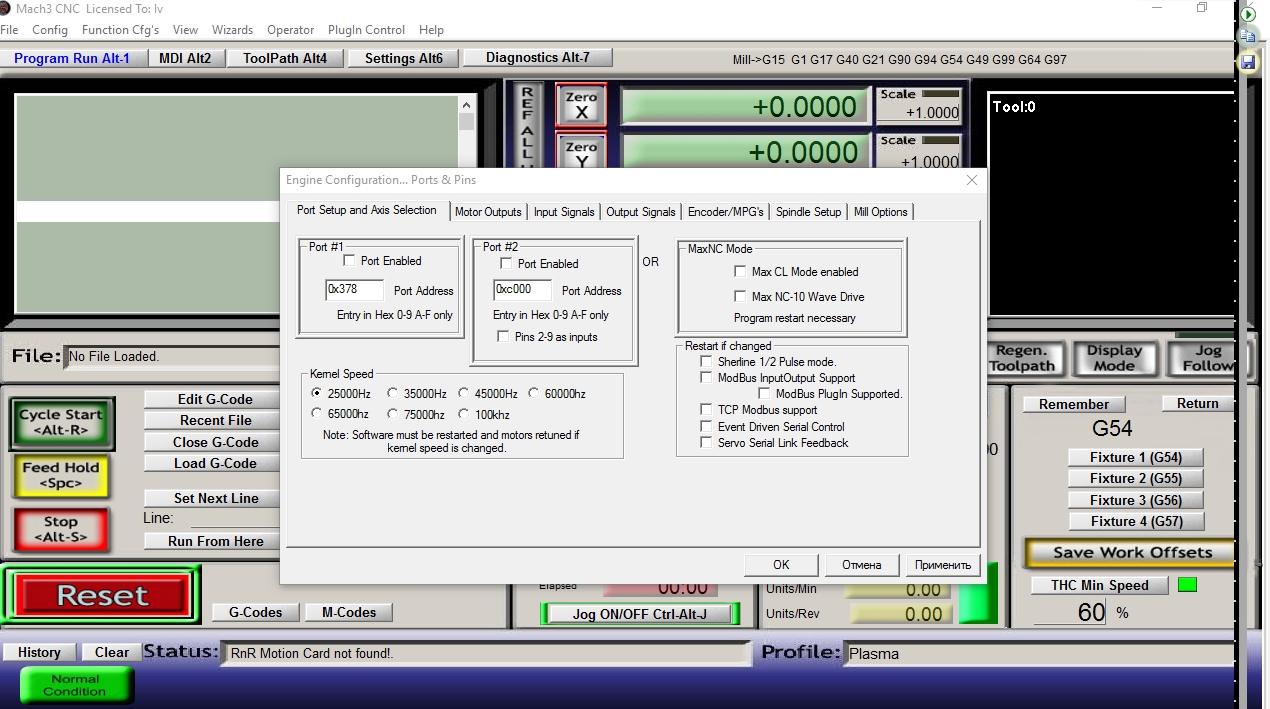Switch to ToolPath Alt4 screen
Screen dimensions: 1270x709
point(285,58)
